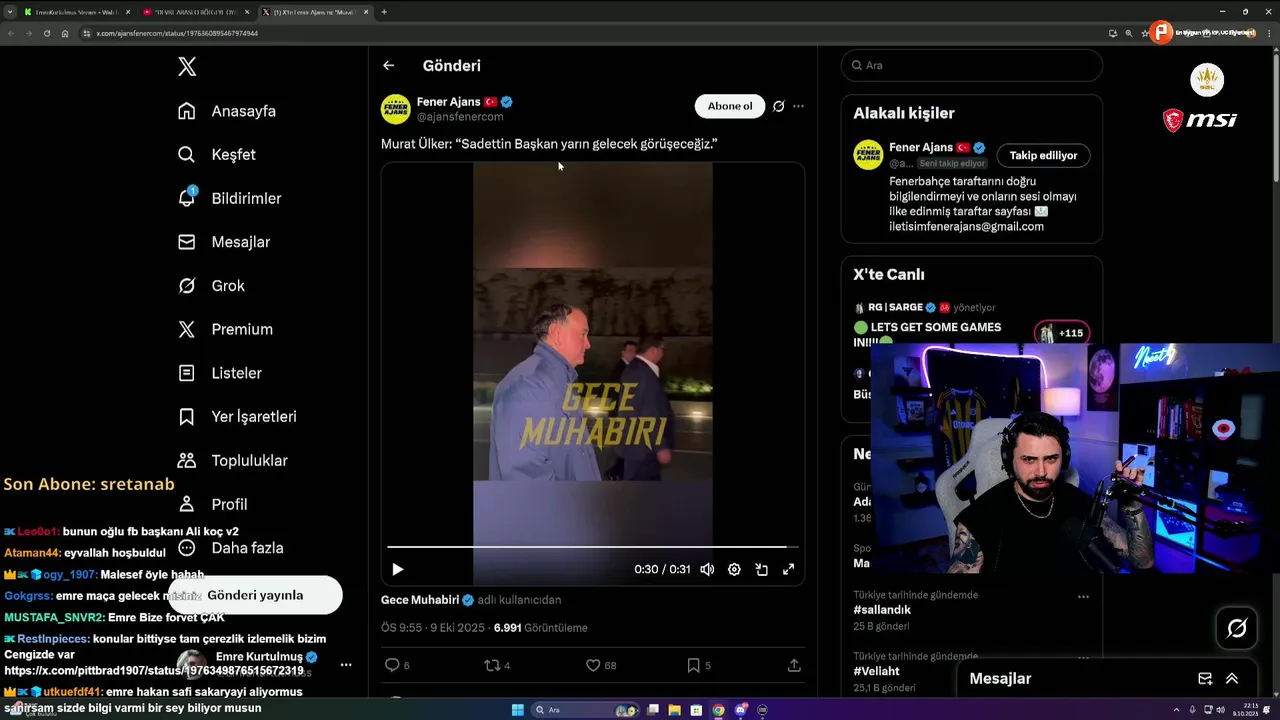The height and width of the screenshot is (720, 1280).
Task: Click Grok icon next to Abone ol
Action: (x=779, y=106)
